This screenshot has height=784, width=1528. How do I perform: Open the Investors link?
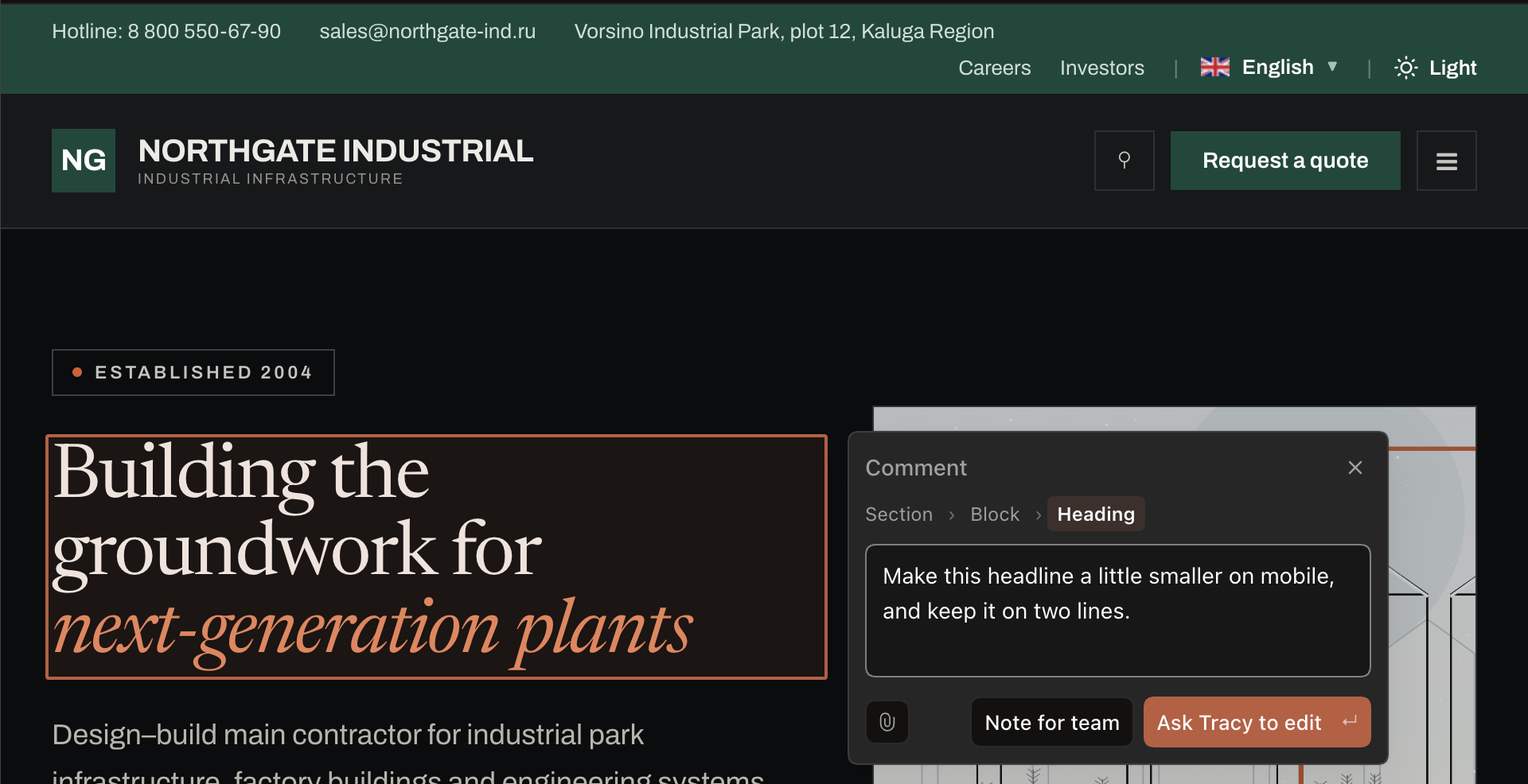1102,67
